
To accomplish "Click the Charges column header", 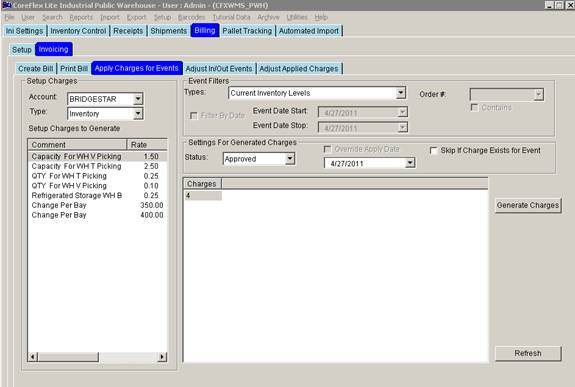I will pos(202,184).
